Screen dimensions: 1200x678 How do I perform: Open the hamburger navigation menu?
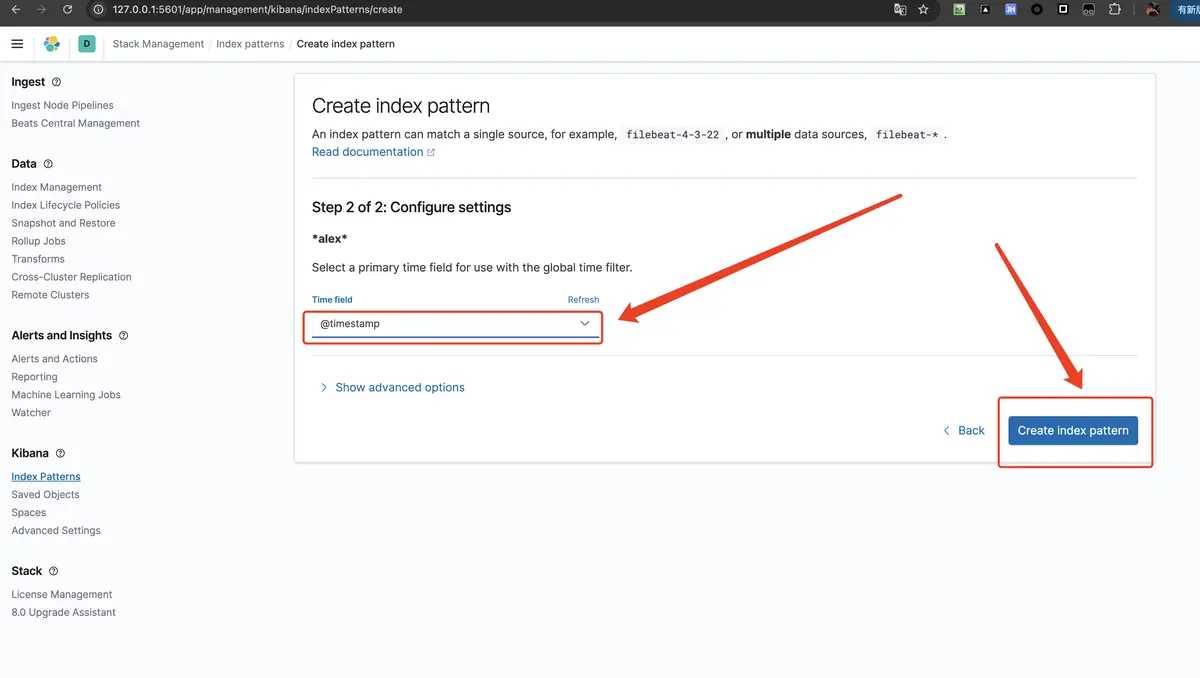click(x=17, y=44)
